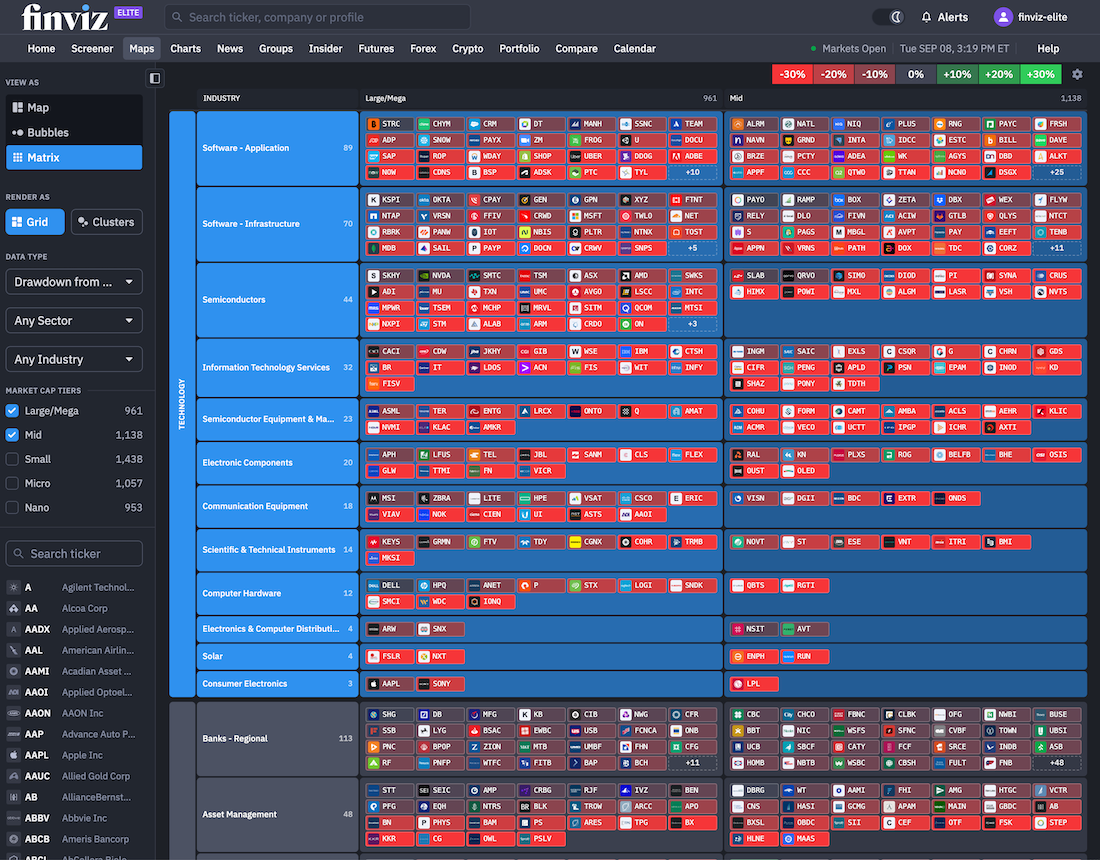Enable the Small market cap checkbox

12,459
